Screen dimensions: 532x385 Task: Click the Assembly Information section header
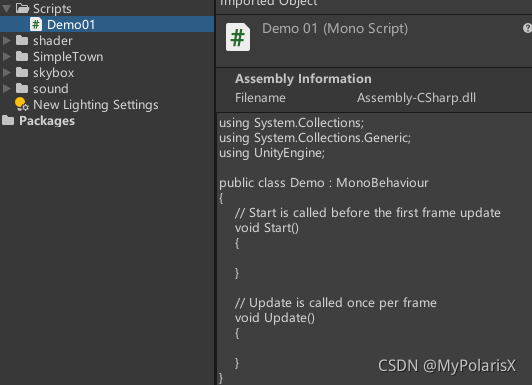pos(303,79)
